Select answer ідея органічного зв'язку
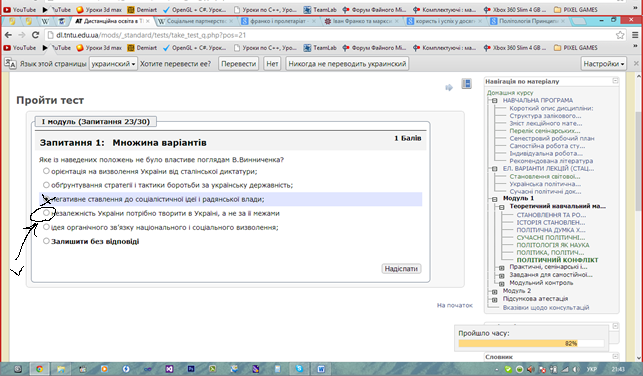This screenshot has height=376, width=643. tap(46, 227)
